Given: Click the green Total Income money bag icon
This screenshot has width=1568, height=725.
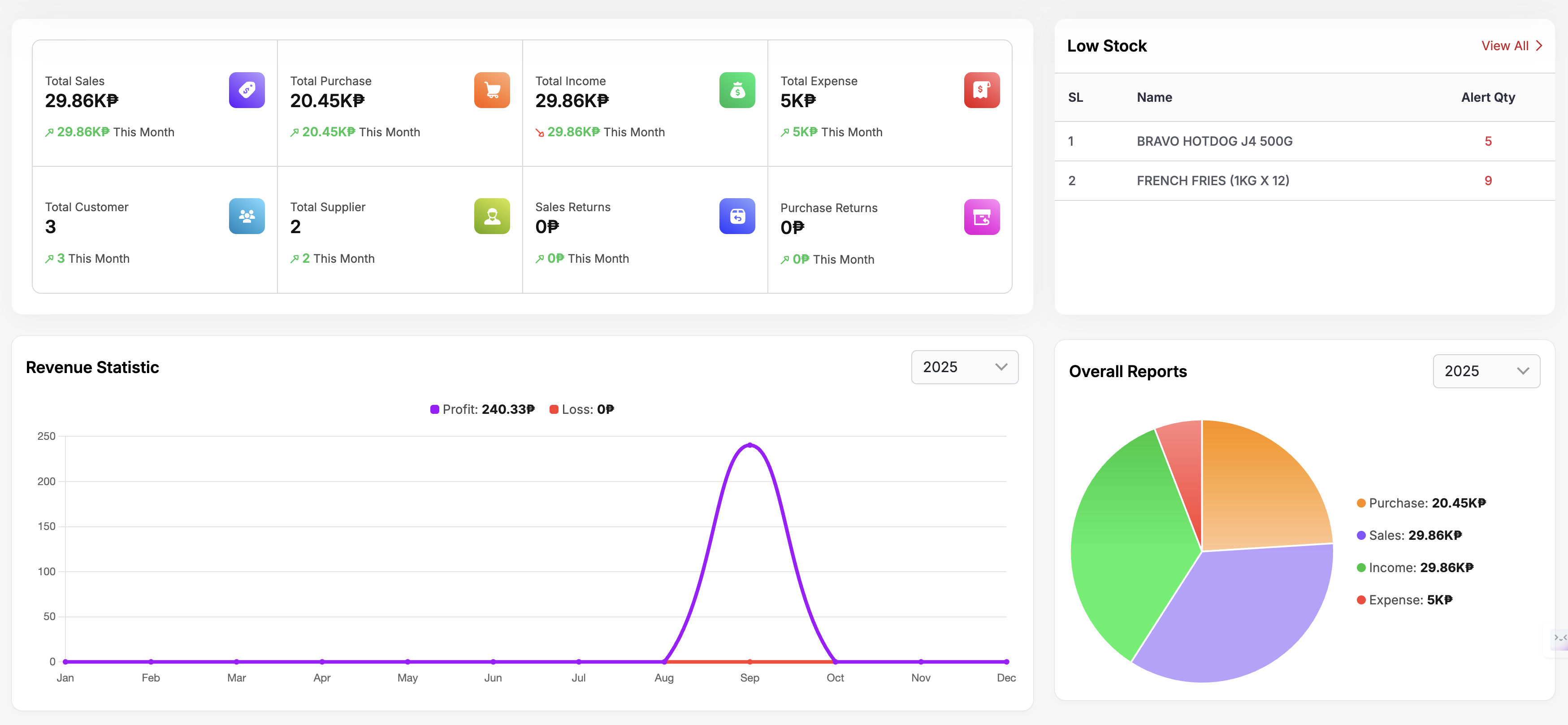Looking at the screenshot, I should 736,90.
